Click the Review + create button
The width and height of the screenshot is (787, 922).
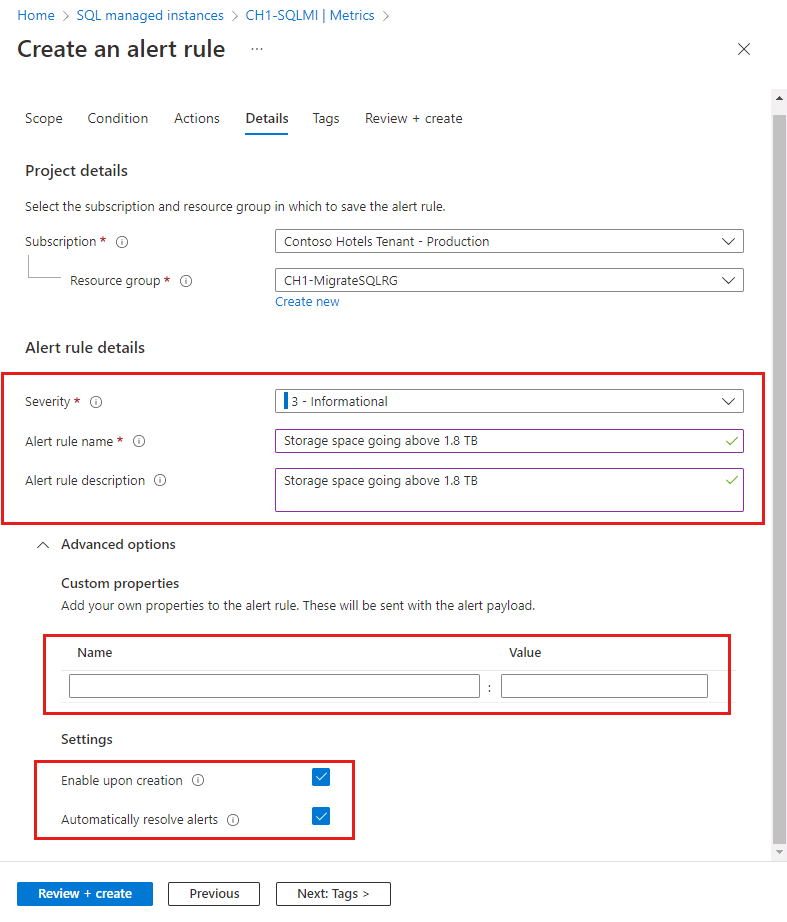tap(84, 893)
